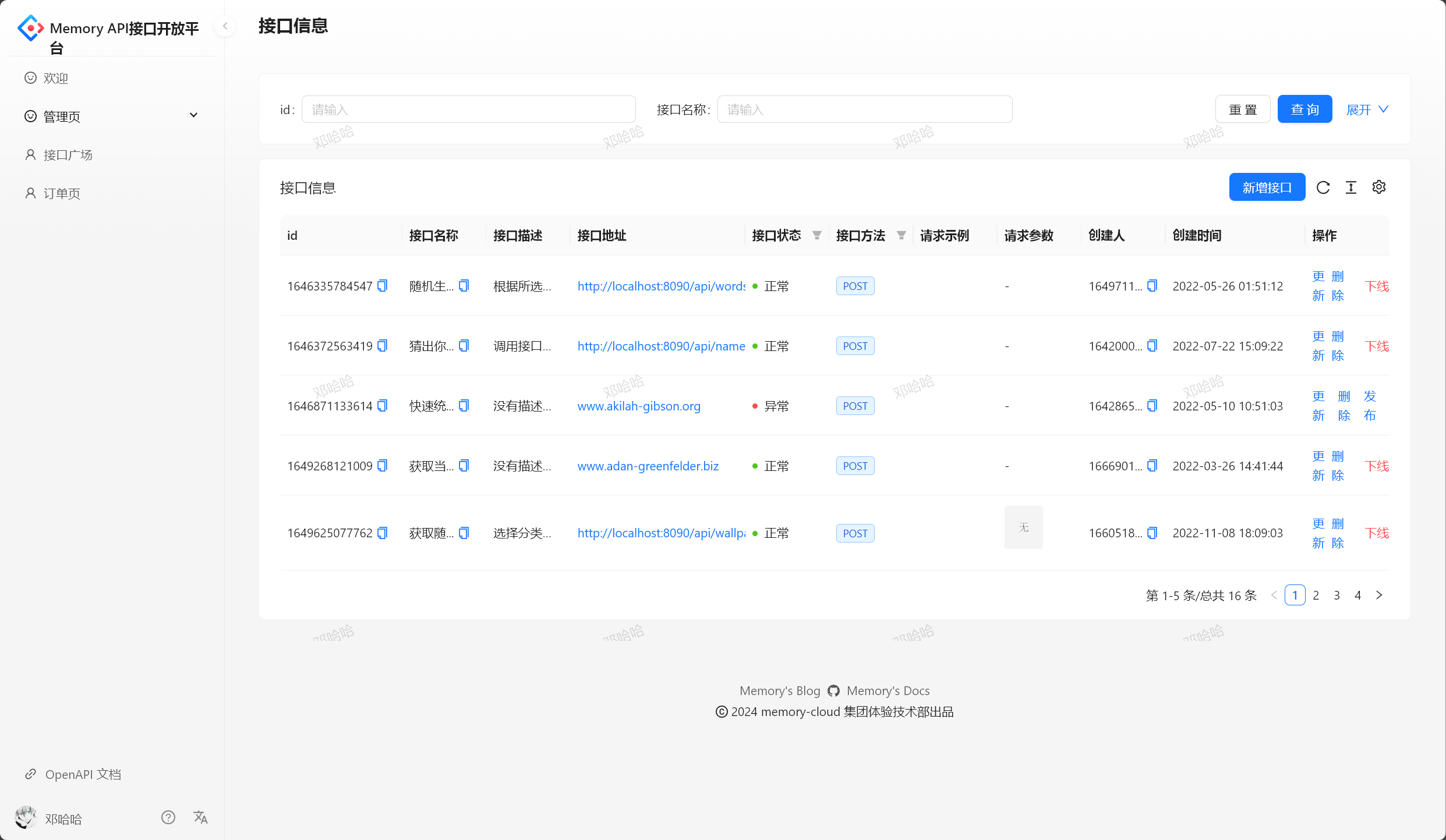Viewport: 1446px width, 840px height.
Task: Copy interface name 猜出你...
Action: tap(464, 346)
